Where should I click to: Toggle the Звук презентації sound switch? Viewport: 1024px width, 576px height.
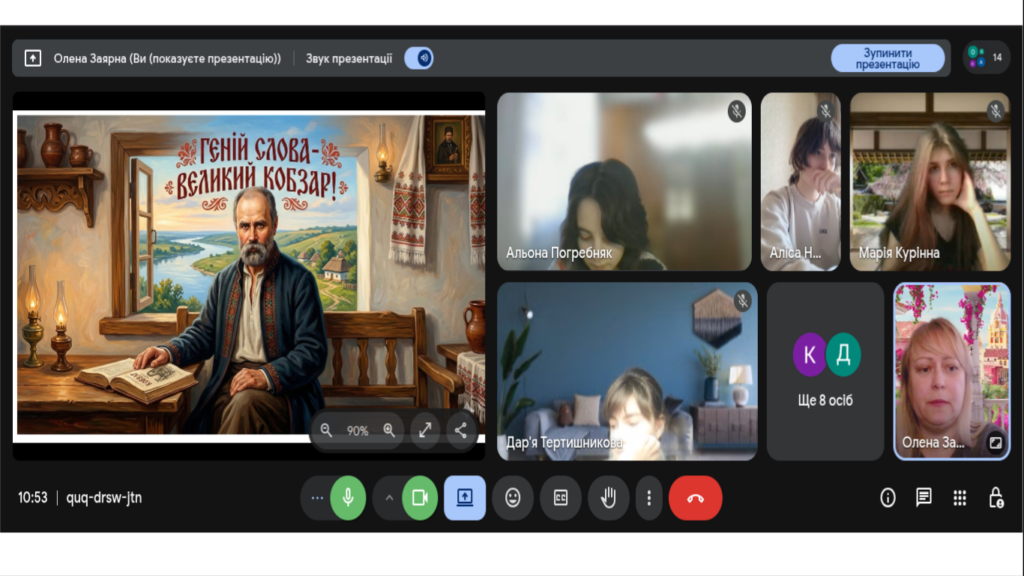(x=418, y=58)
